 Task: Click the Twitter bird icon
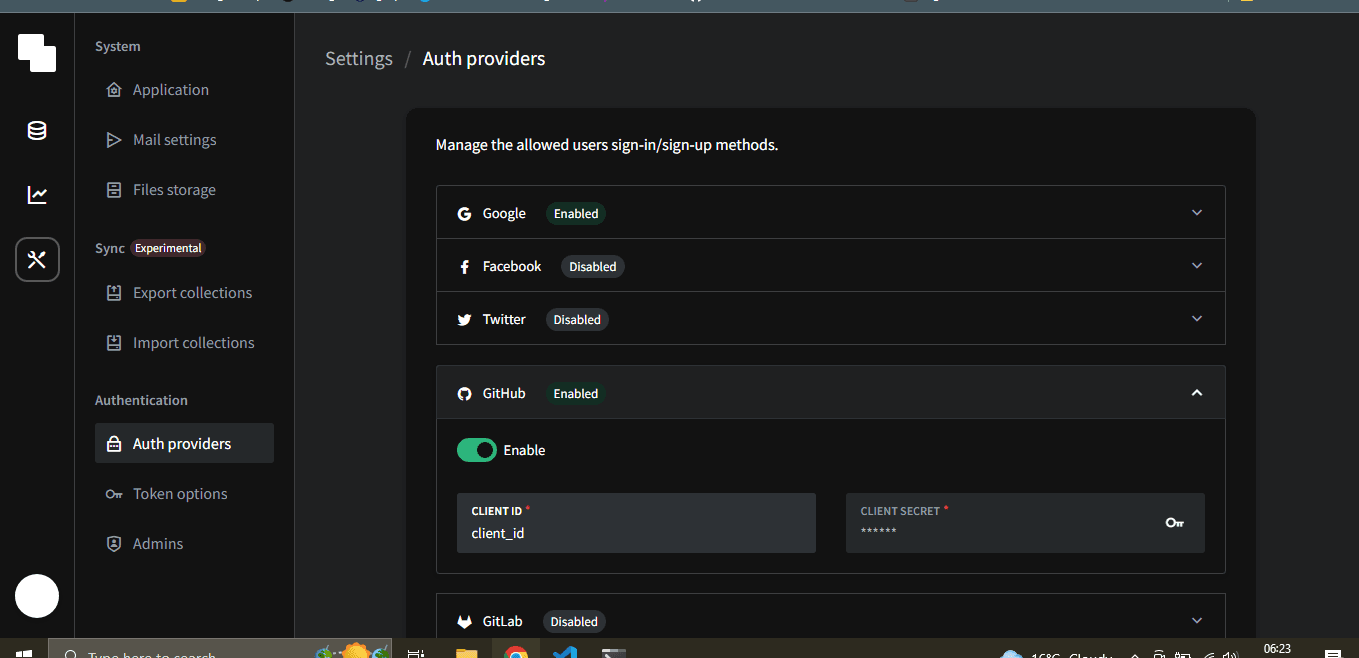tap(464, 320)
